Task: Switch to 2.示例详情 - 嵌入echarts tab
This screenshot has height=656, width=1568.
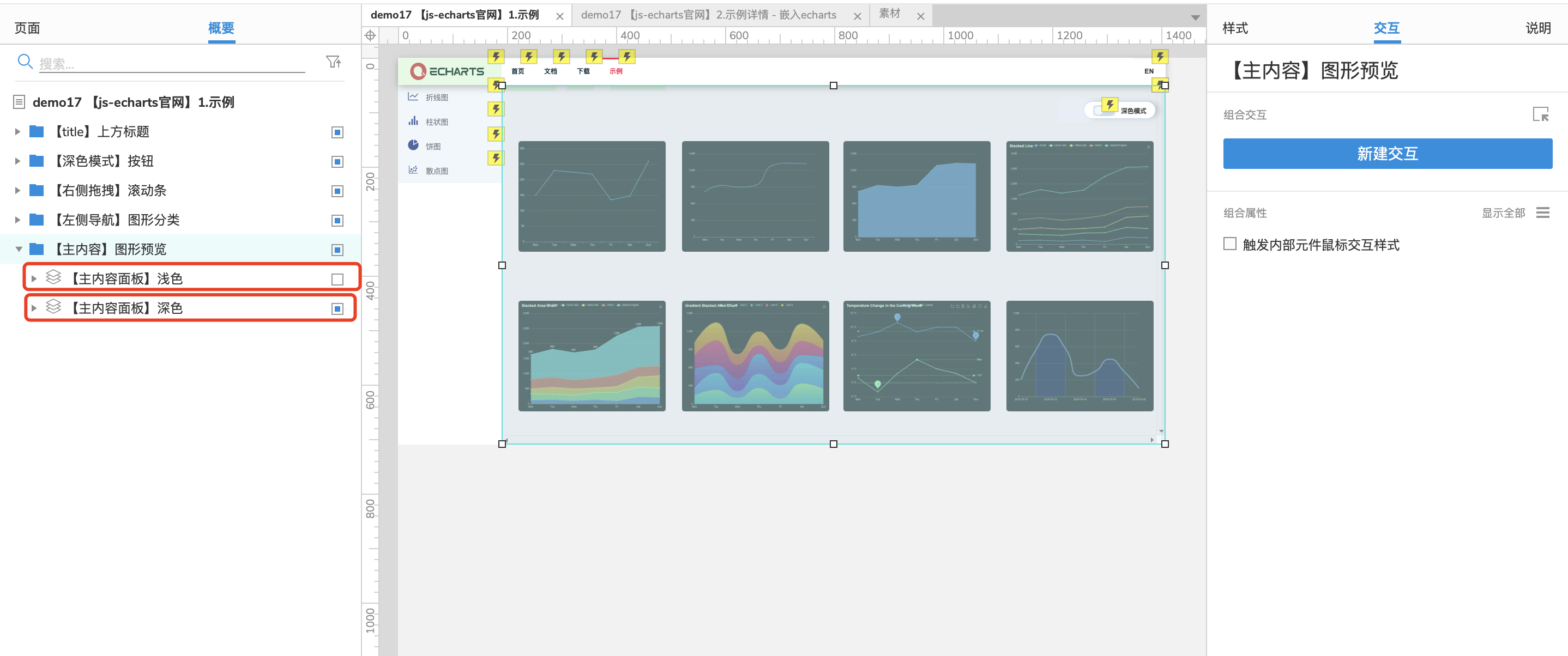Action: 709,15
